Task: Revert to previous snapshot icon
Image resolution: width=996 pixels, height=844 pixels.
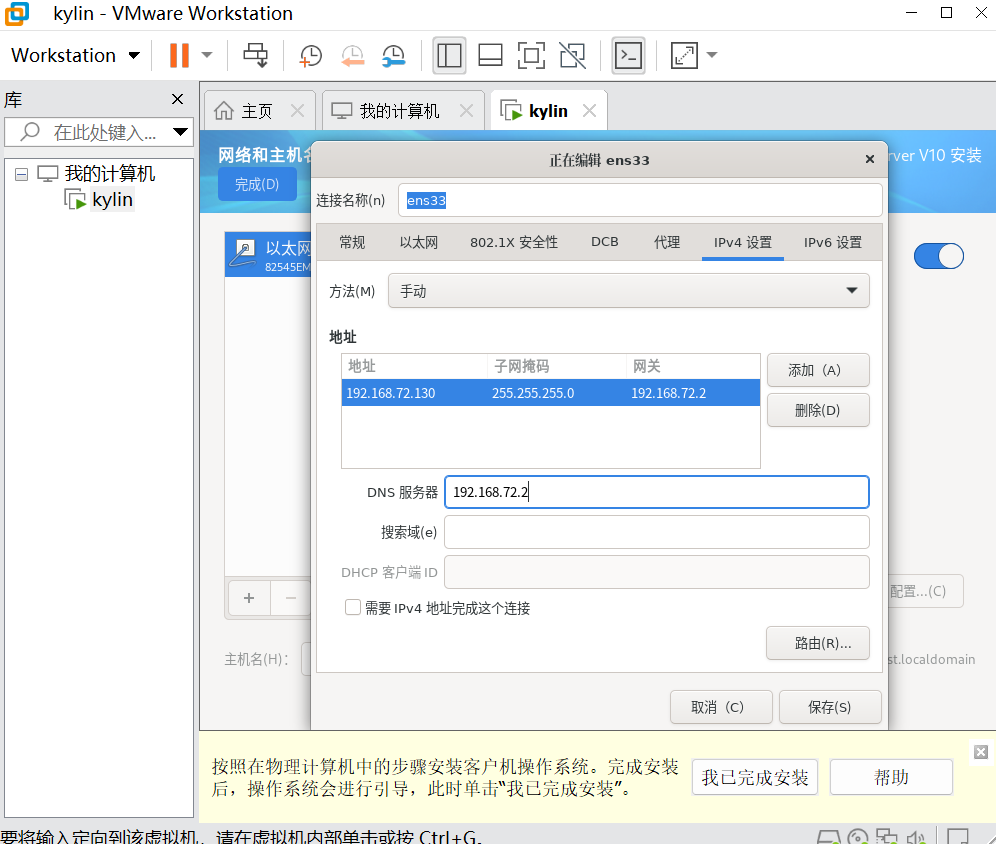Action: 353,55
